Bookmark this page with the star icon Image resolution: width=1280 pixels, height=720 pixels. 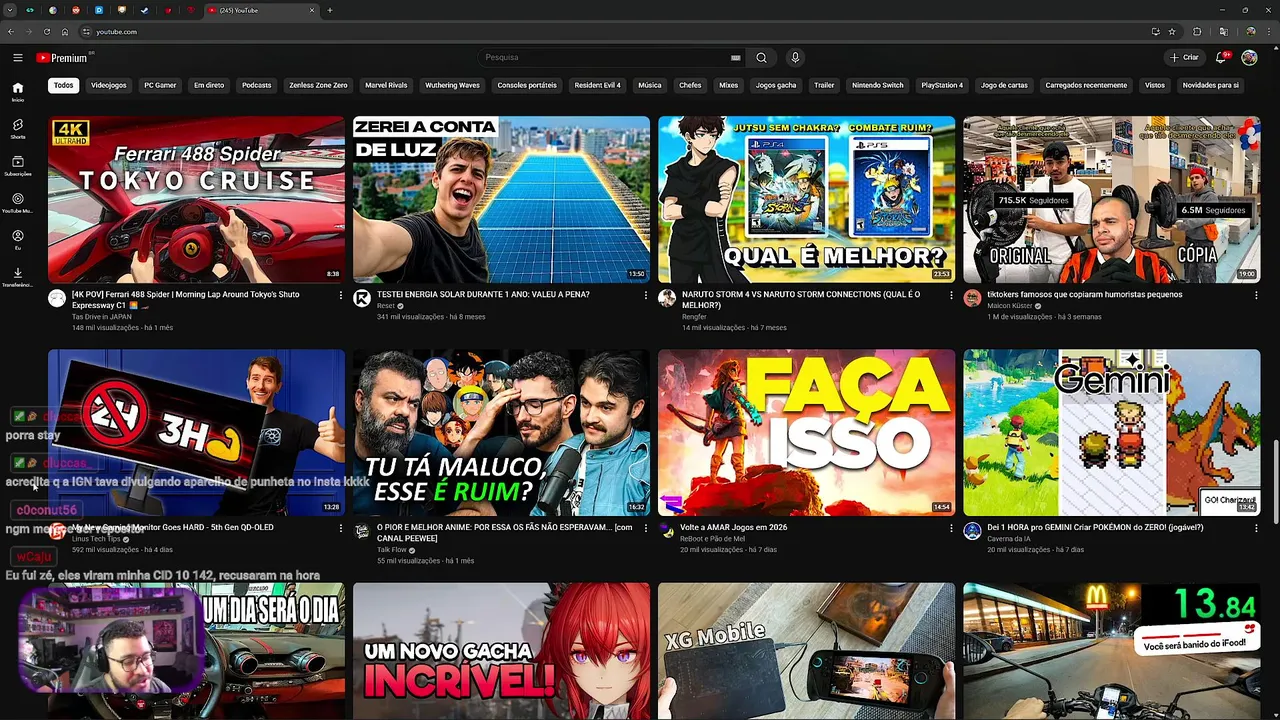pyautogui.click(x=1172, y=32)
